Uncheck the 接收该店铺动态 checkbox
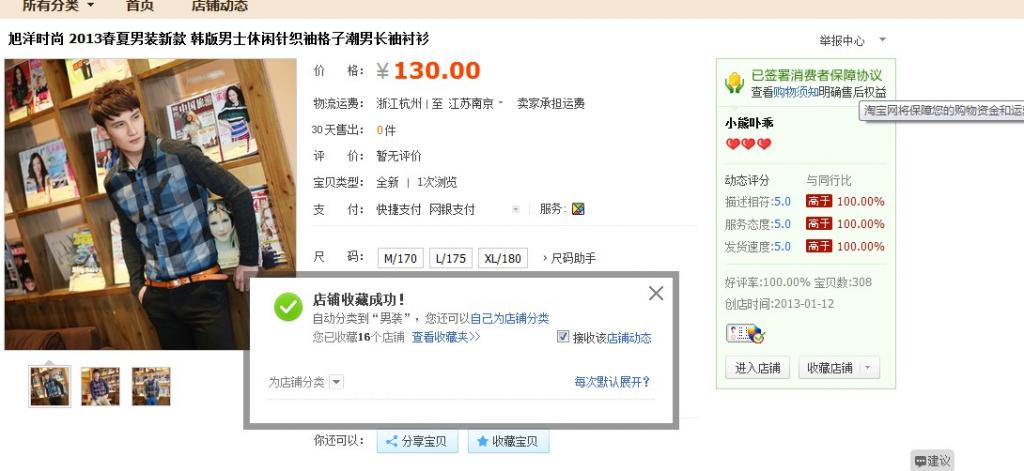 click(563, 336)
